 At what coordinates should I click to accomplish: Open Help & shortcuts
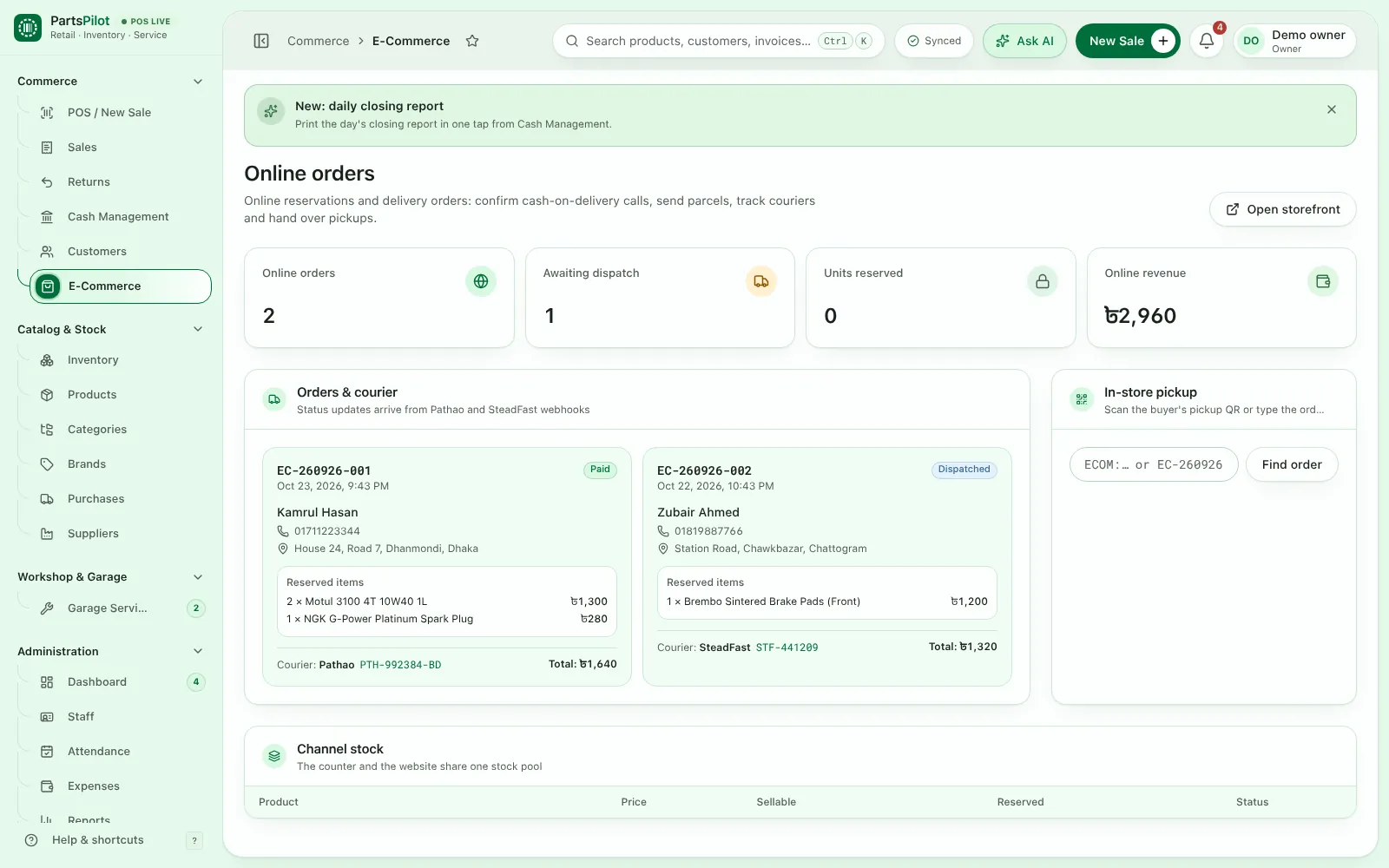point(113,840)
